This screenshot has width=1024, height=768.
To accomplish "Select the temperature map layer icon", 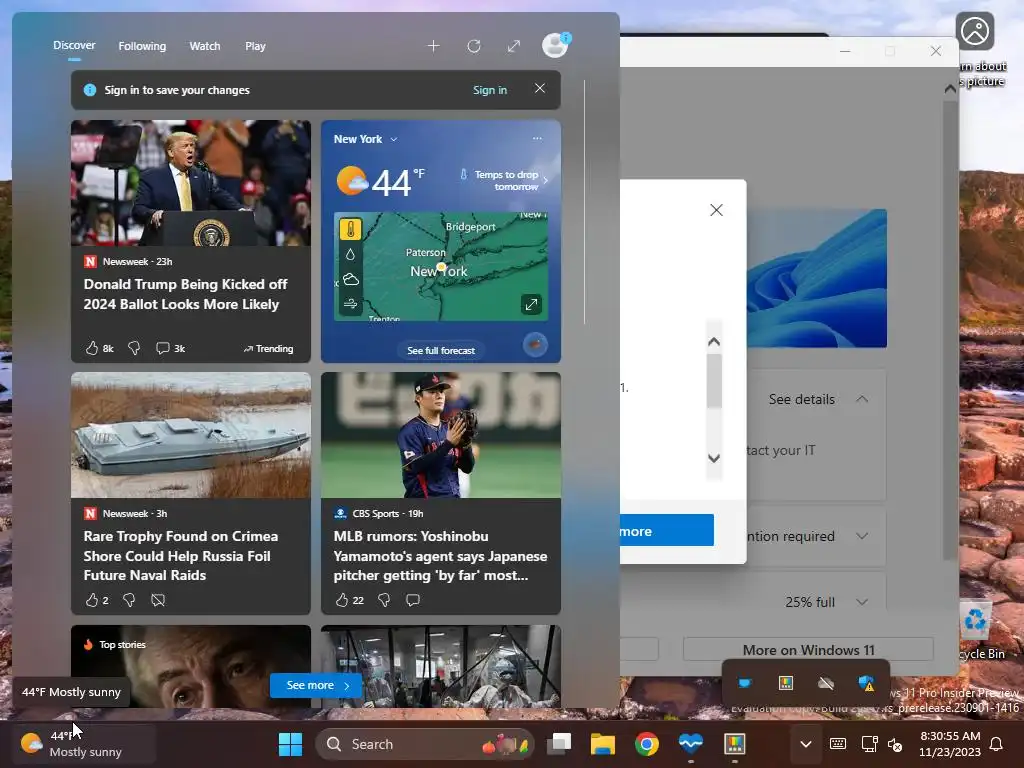I will coord(351,229).
